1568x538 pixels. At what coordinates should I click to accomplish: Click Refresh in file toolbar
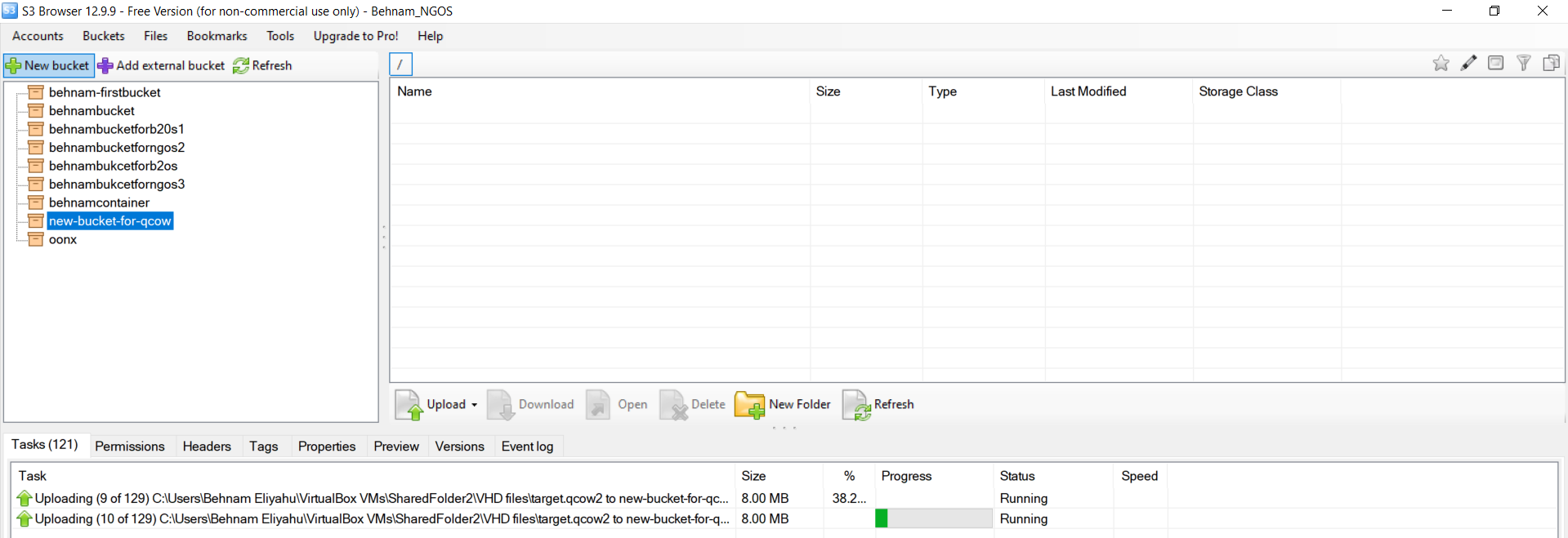coord(878,404)
